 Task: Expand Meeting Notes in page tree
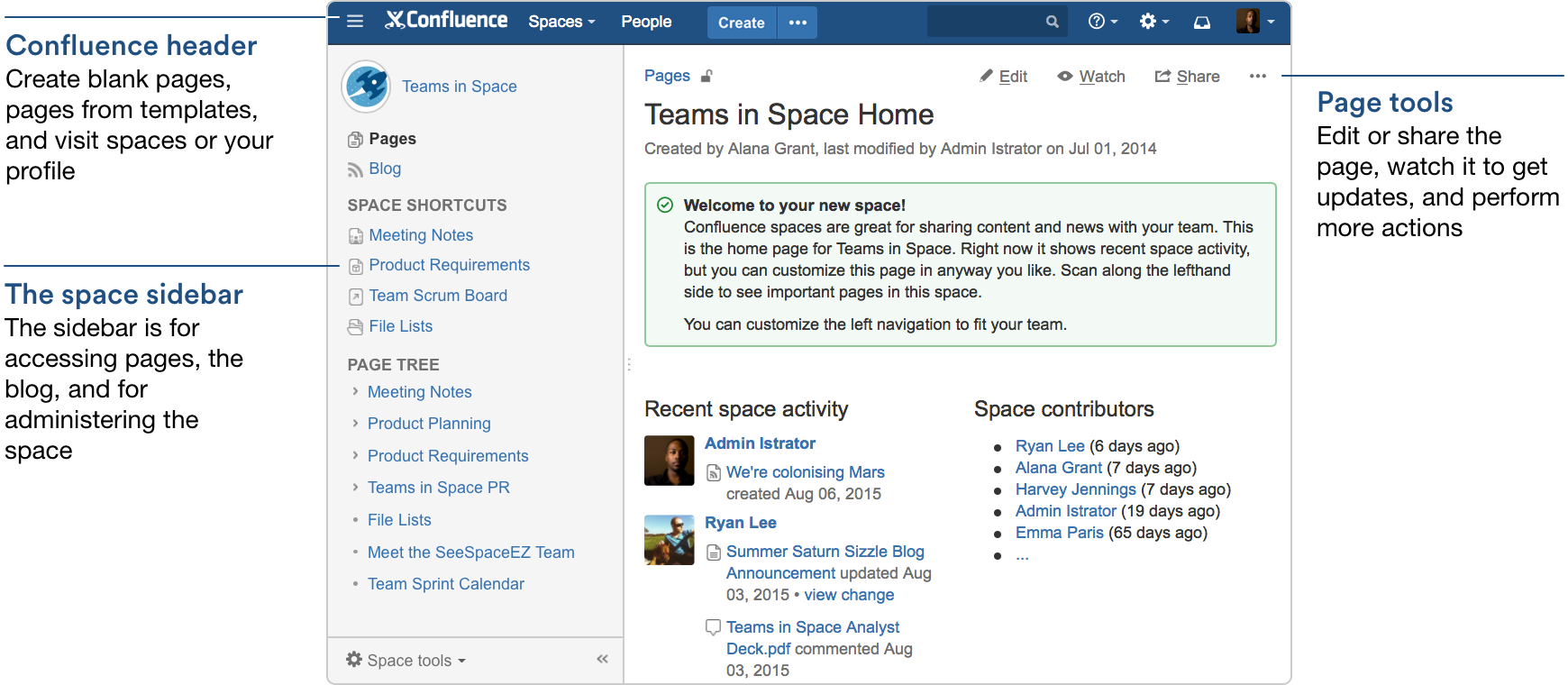point(355,391)
